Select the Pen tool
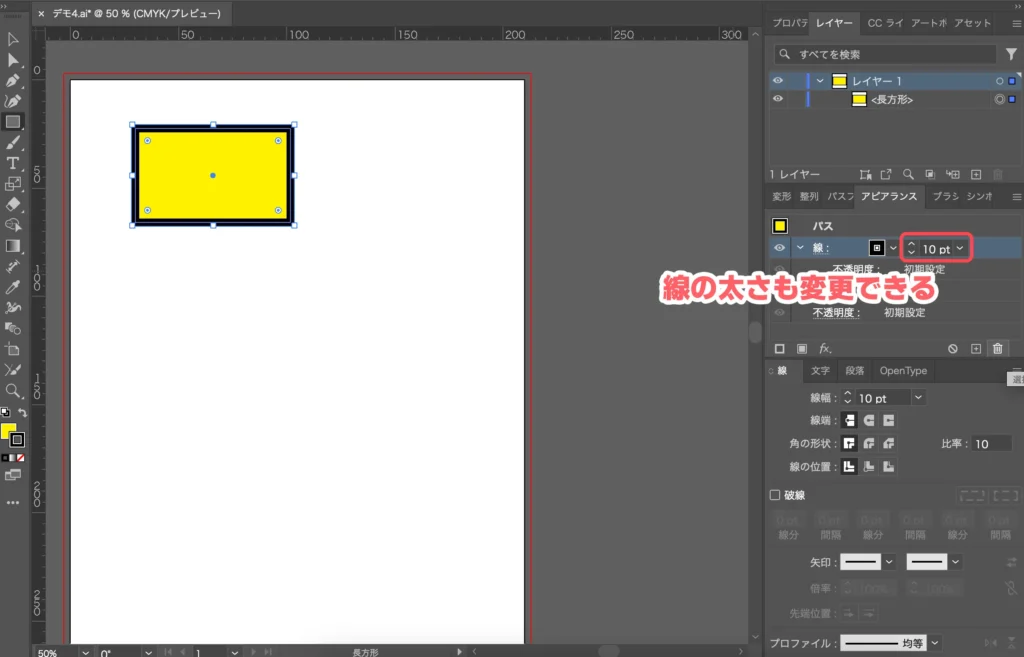The image size is (1024, 657). pos(13,81)
